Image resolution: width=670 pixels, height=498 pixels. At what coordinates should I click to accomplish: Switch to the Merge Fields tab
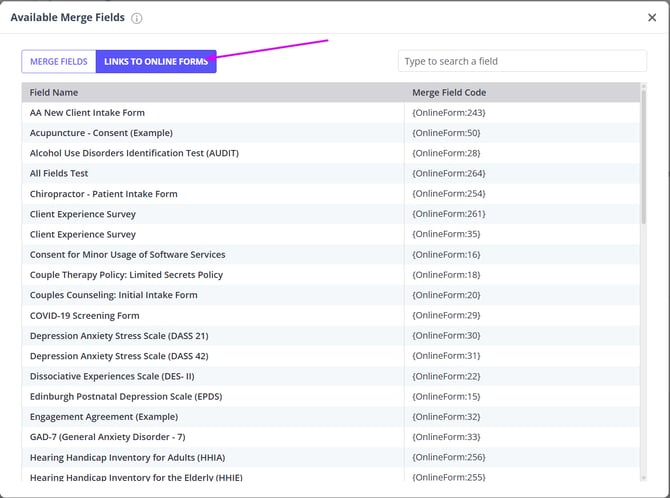[x=58, y=61]
